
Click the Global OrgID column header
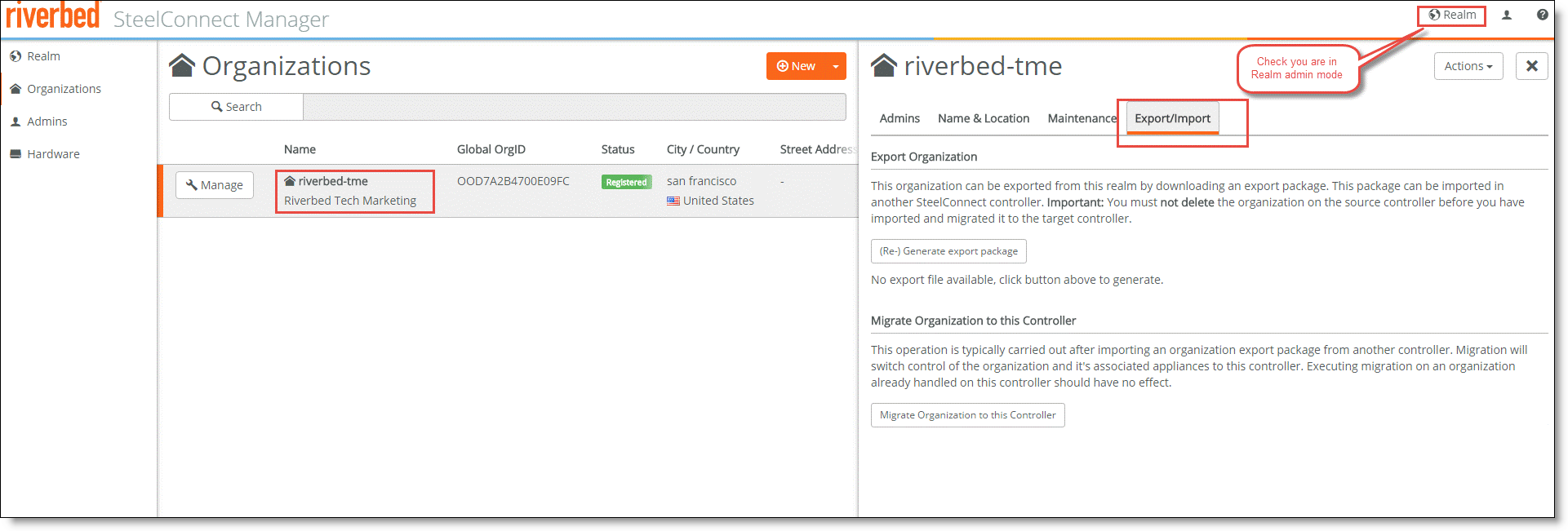[x=491, y=149]
